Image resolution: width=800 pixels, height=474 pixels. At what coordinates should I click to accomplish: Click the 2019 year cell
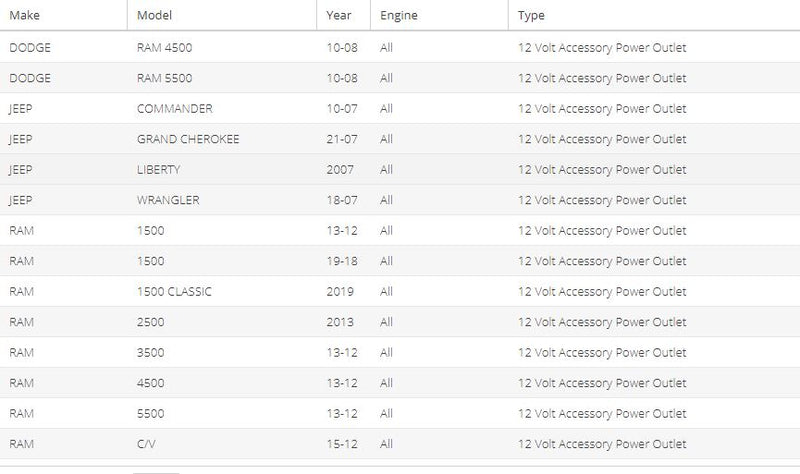coord(340,292)
